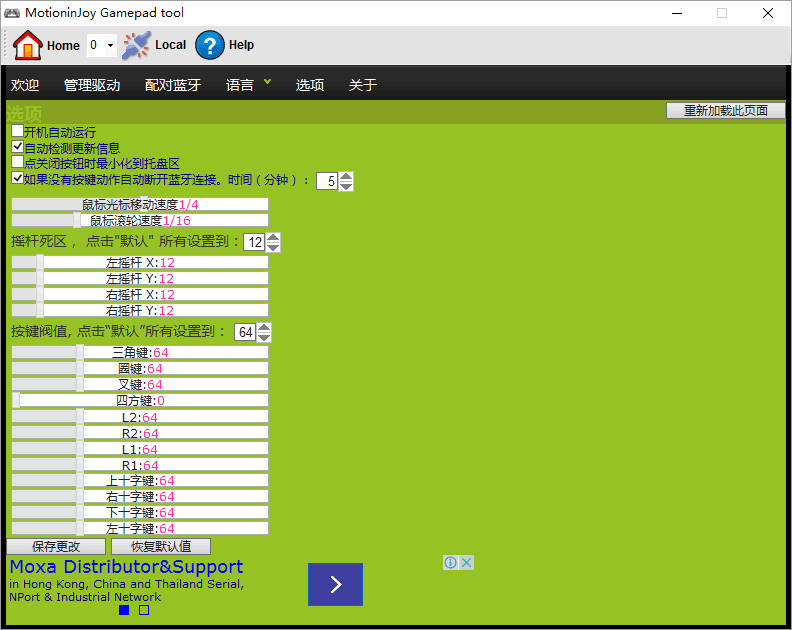Open the 管理驱动 tab
This screenshot has width=792, height=630.
click(x=92, y=85)
